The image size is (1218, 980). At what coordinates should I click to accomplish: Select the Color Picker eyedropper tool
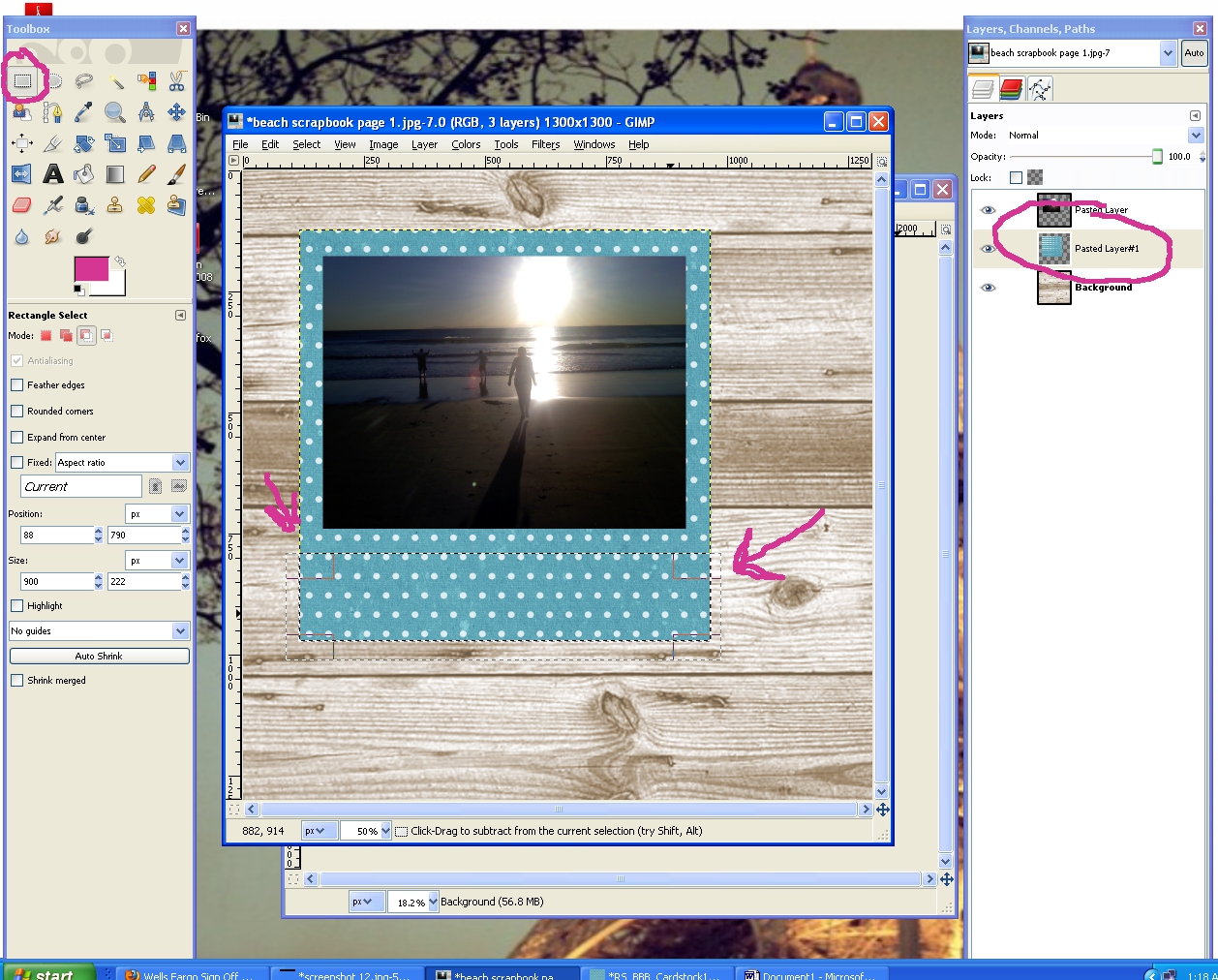[84, 112]
